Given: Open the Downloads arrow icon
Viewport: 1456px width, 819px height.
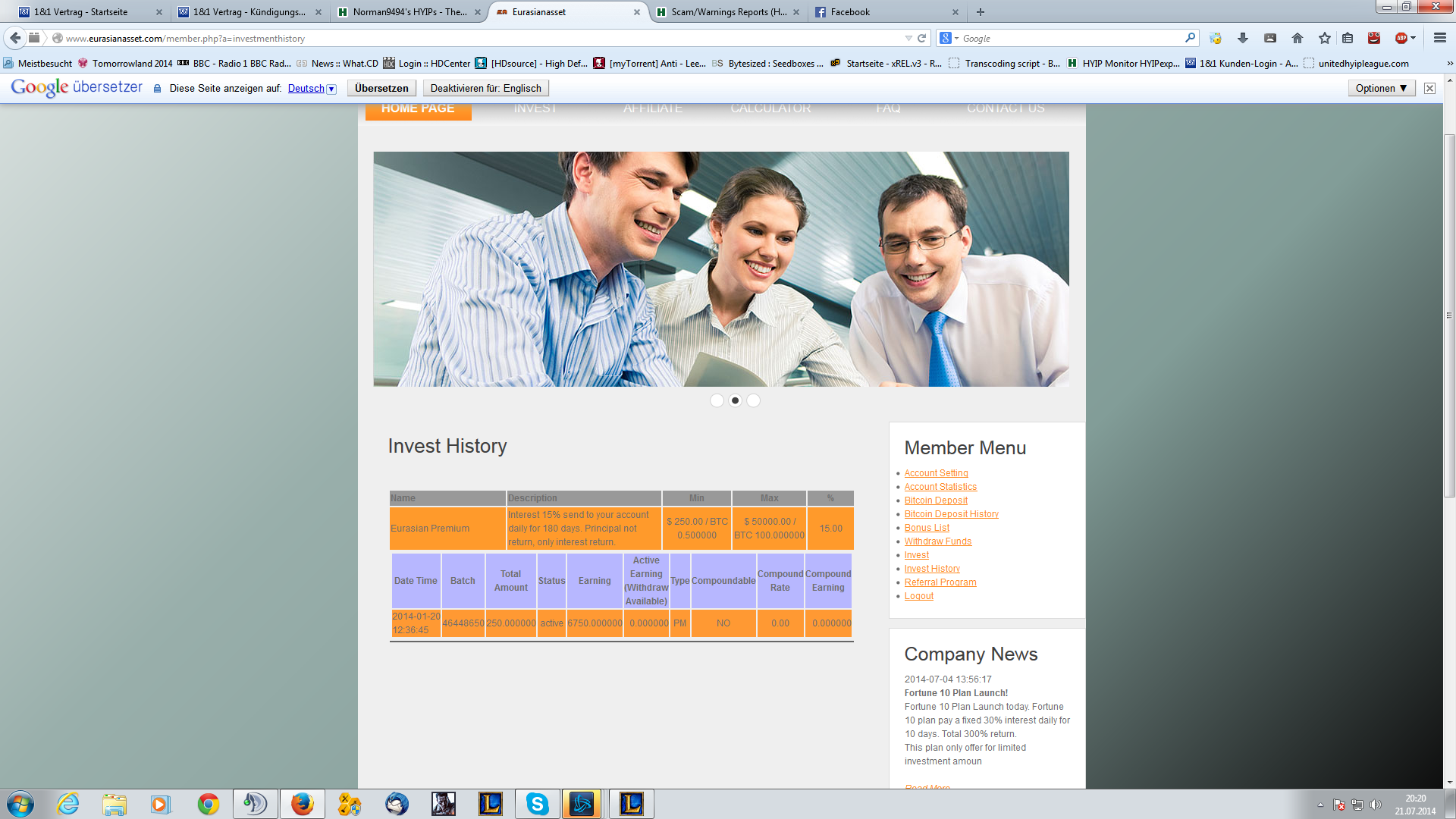Looking at the screenshot, I should tap(1243, 38).
